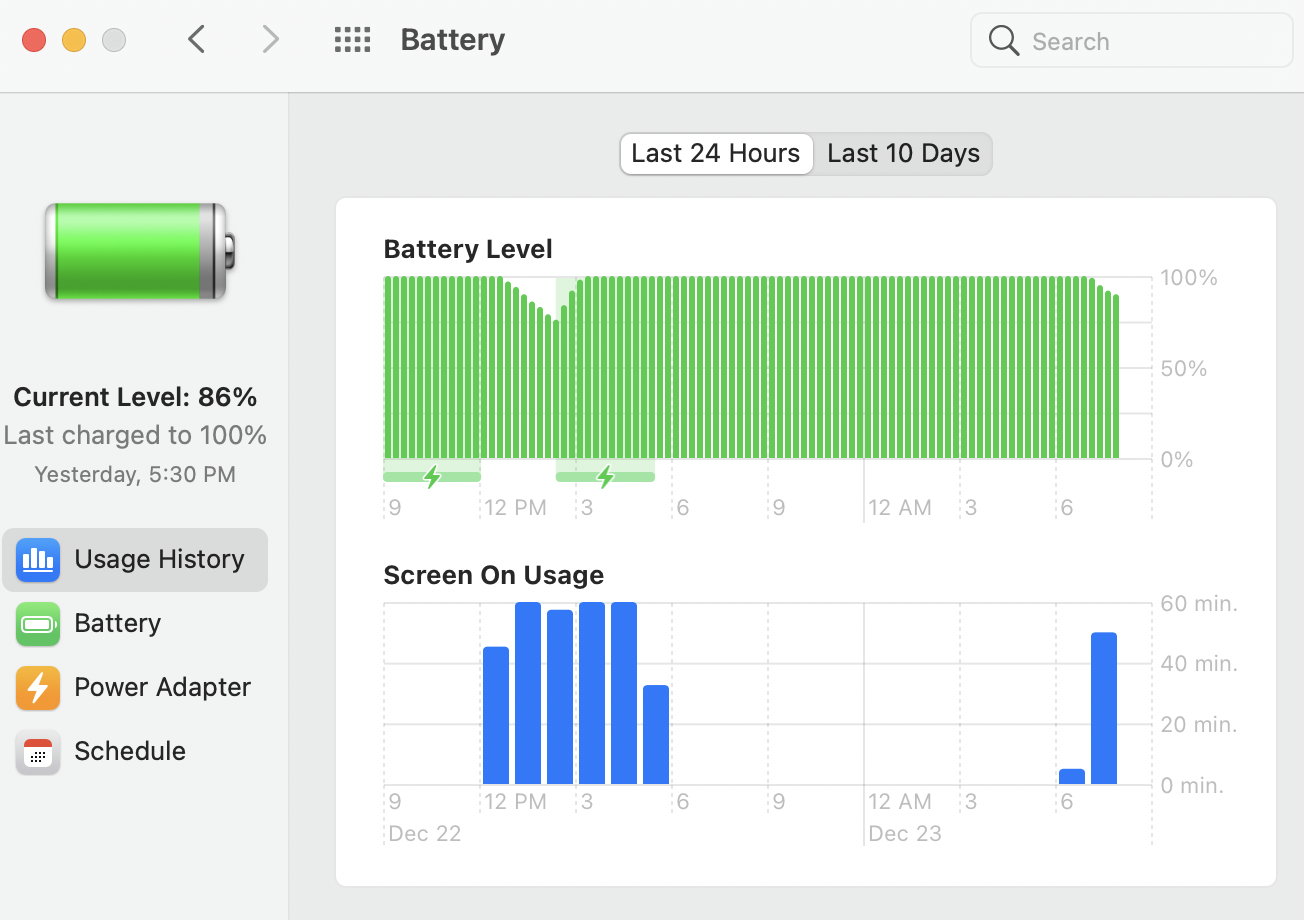The image size is (1304, 920).
Task: Close the Battery window
Action: [34, 40]
